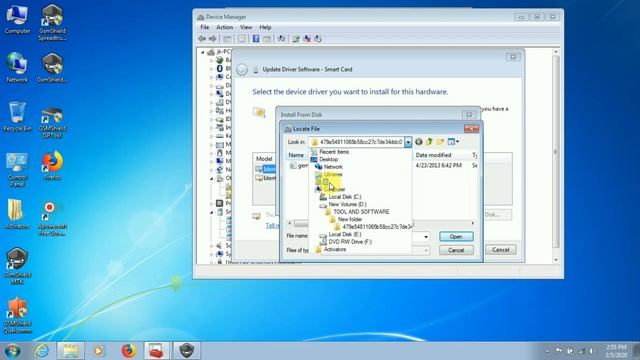Go back to last folder visited
The width and height of the screenshot is (640, 360).
[x=418, y=142]
